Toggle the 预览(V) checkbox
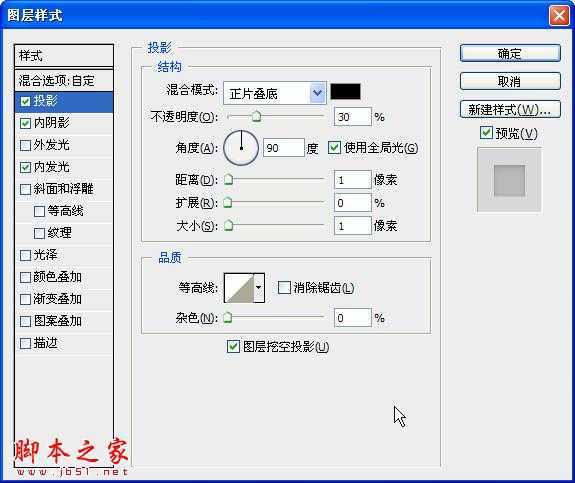Viewport: 575px width, 483px height. (486, 132)
